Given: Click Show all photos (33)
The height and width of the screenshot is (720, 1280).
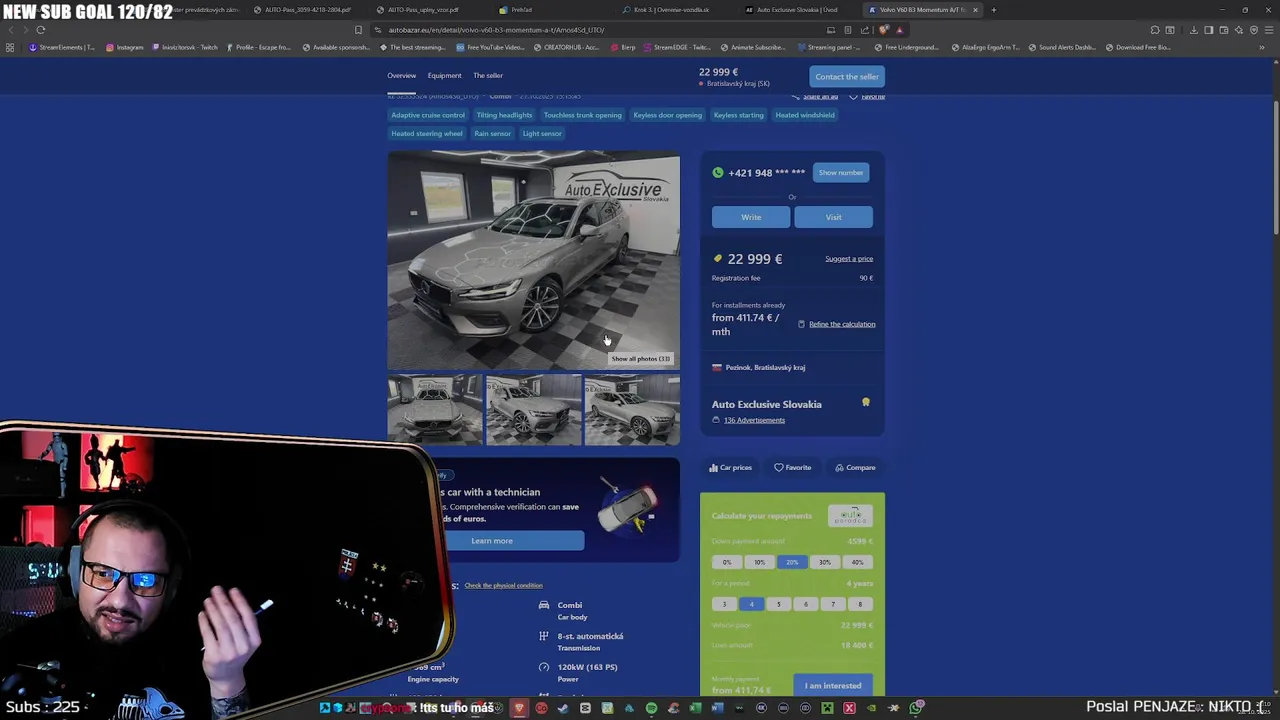Looking at the screenshot, I should (x=640, y=359).
